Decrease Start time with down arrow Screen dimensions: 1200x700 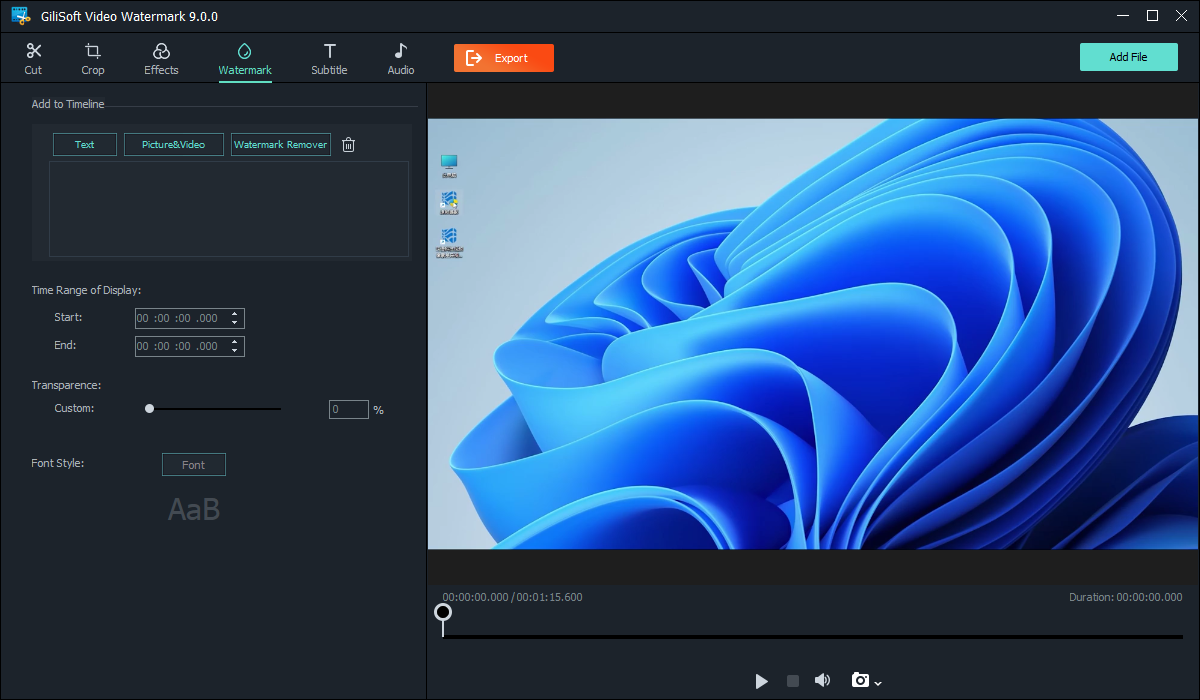[235, 323]
